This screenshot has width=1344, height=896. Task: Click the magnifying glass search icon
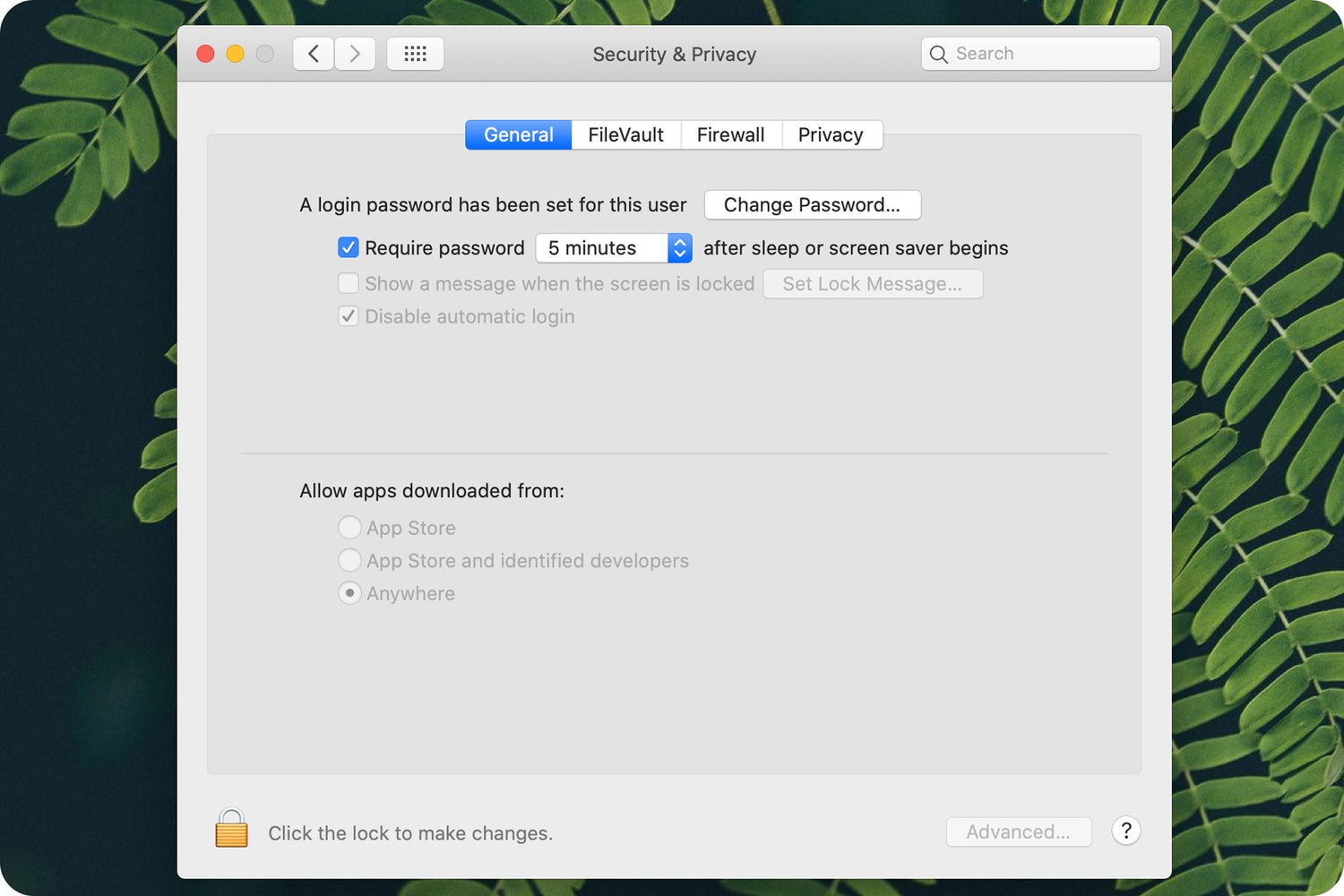coord(938,54)
